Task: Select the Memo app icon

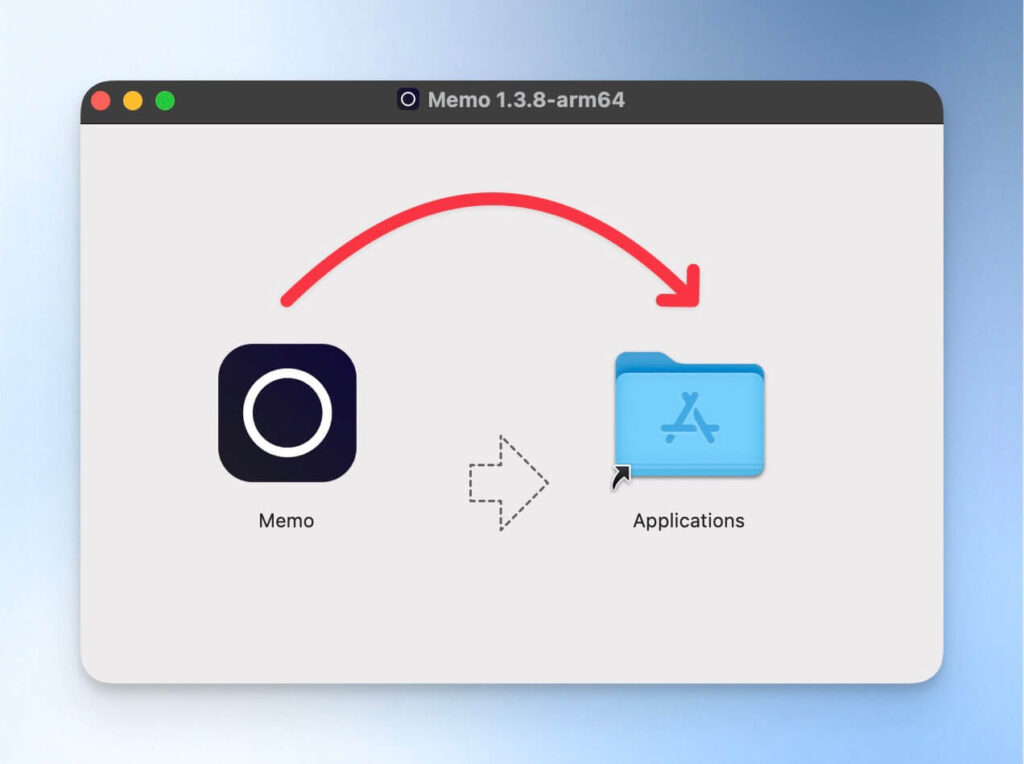Action: pyautogui.click(x=287, y=413)
